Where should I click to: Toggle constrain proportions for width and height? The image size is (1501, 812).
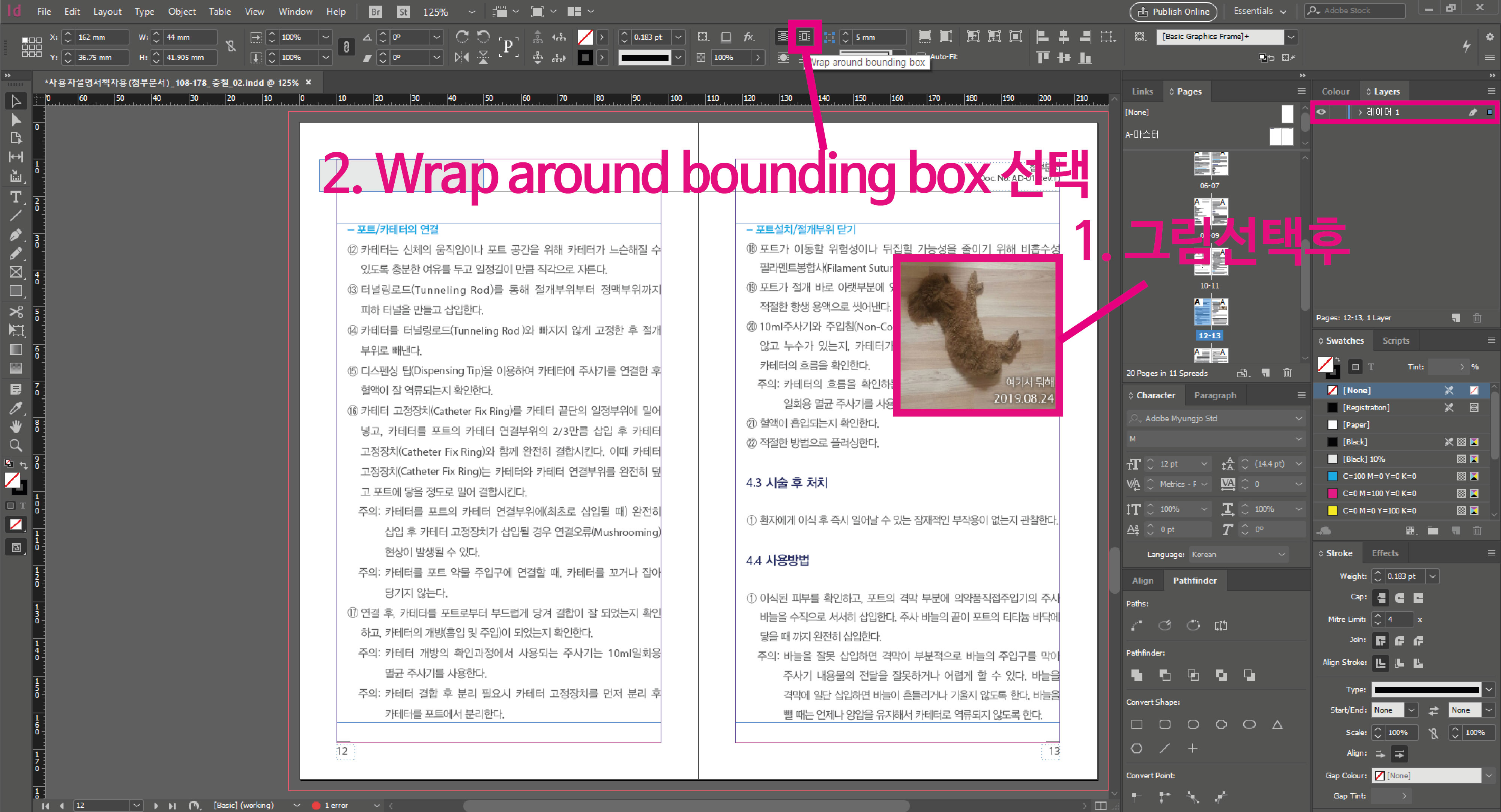[x=231, y=46]
